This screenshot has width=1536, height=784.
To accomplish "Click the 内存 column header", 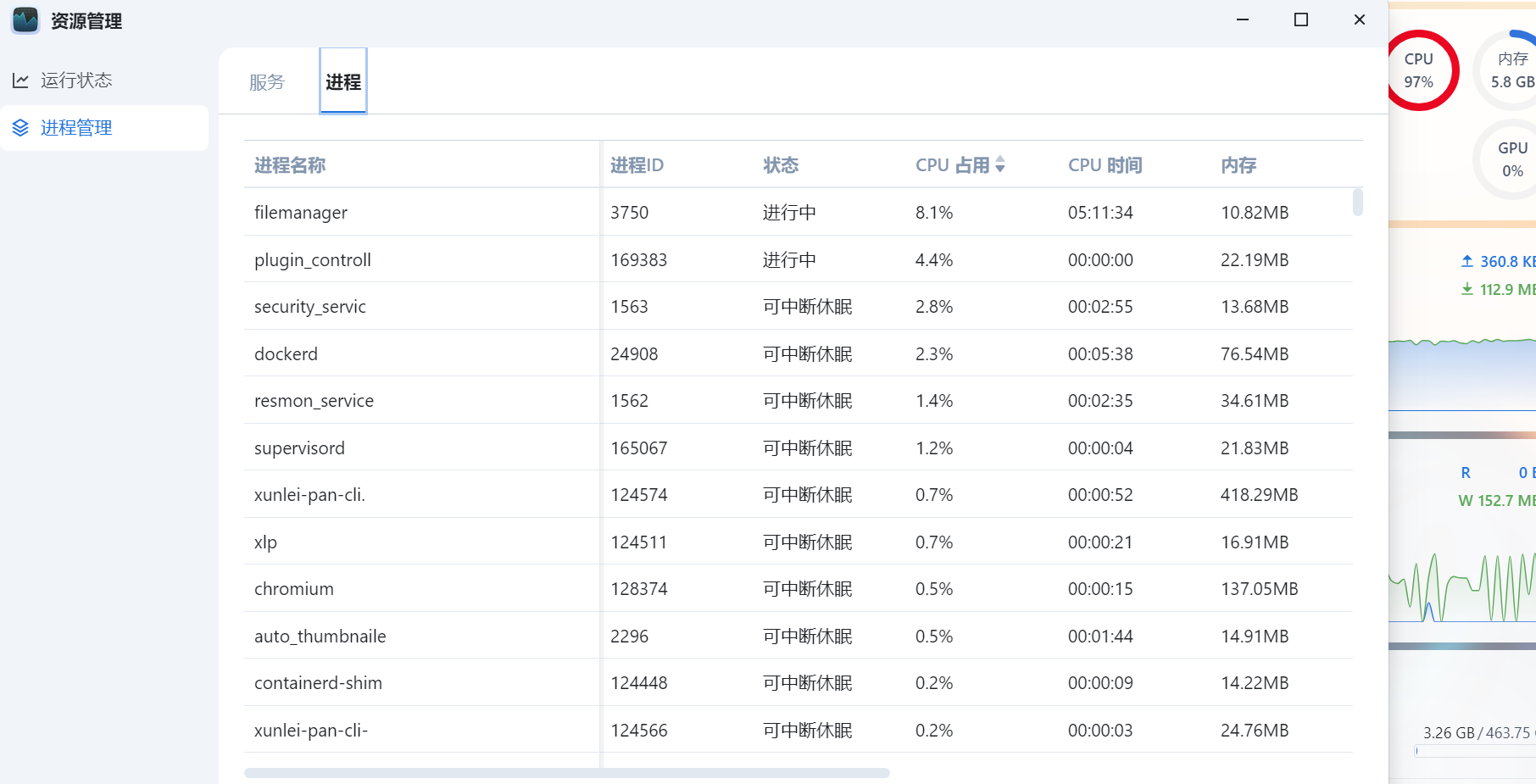I will point(1238,165).
